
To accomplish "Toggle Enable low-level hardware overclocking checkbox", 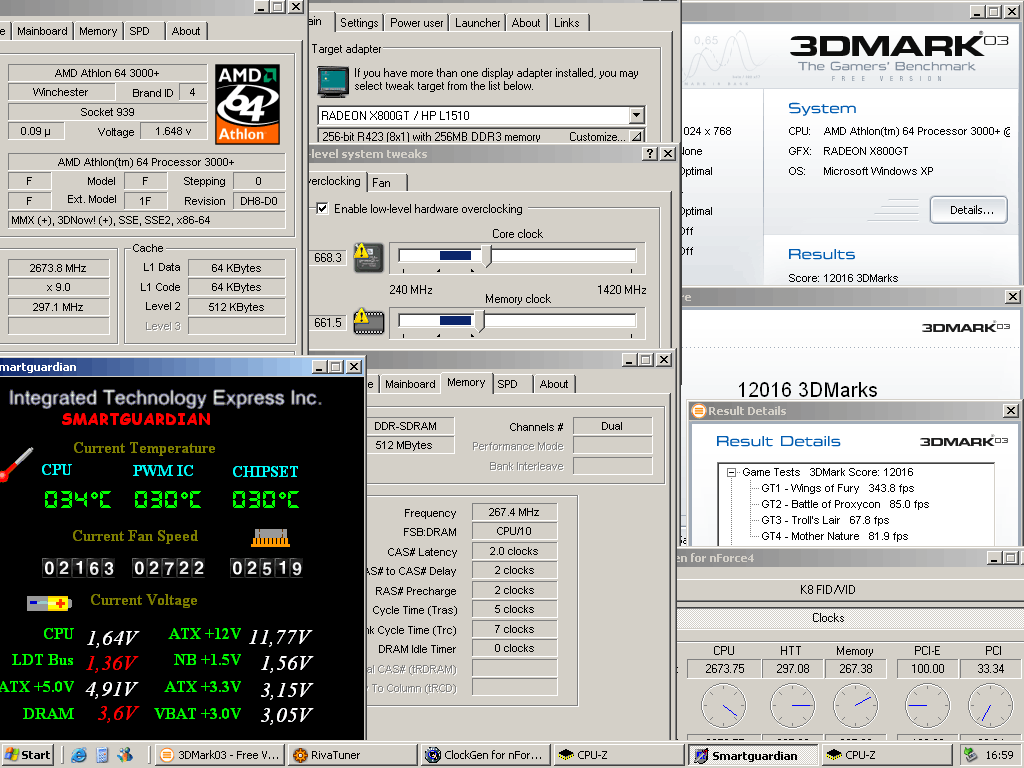I will coord(322,208).
